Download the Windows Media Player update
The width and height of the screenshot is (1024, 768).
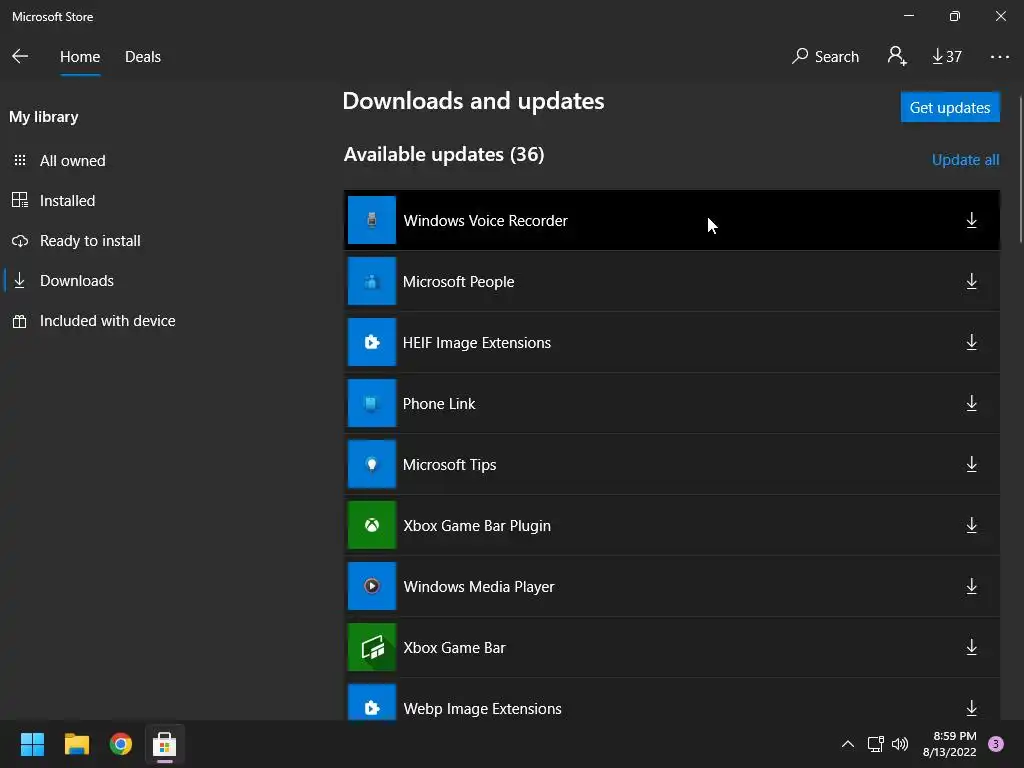pos(972,586)
